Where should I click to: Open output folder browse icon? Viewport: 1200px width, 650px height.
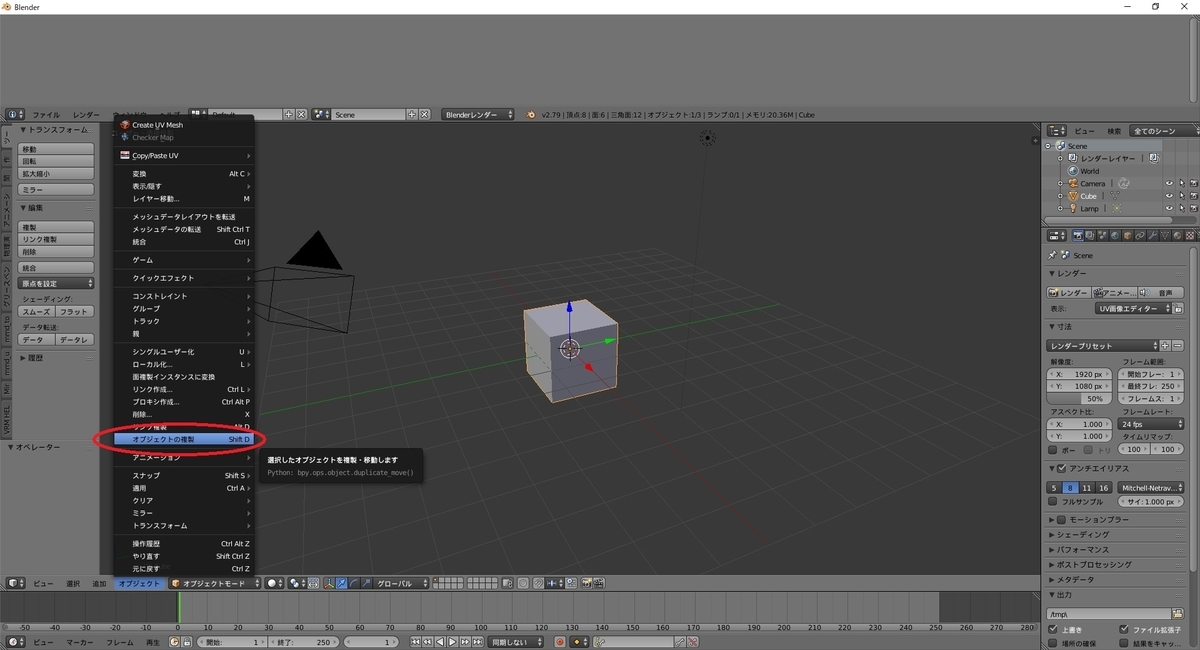coord(1178,613)
